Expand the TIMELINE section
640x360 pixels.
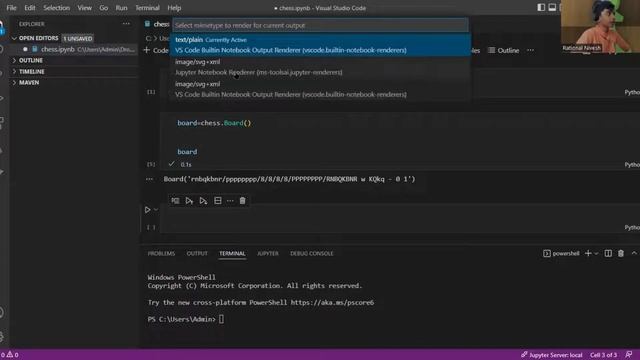click(x=31, y=71)
